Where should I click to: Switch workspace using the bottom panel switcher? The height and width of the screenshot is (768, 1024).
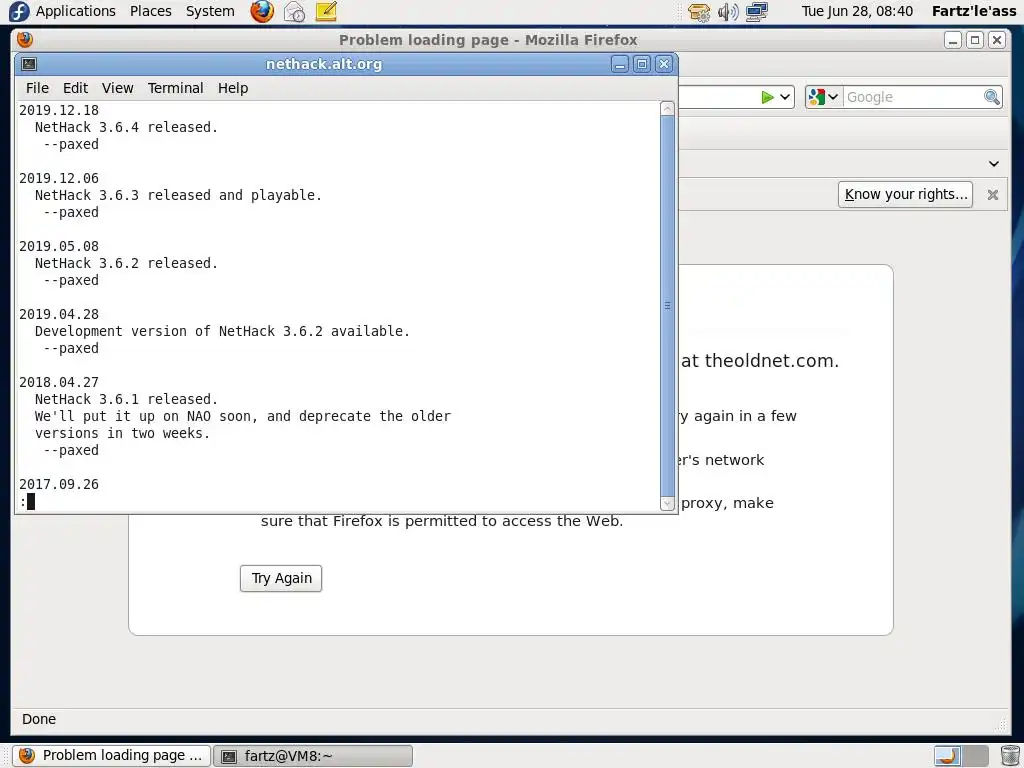961,756
